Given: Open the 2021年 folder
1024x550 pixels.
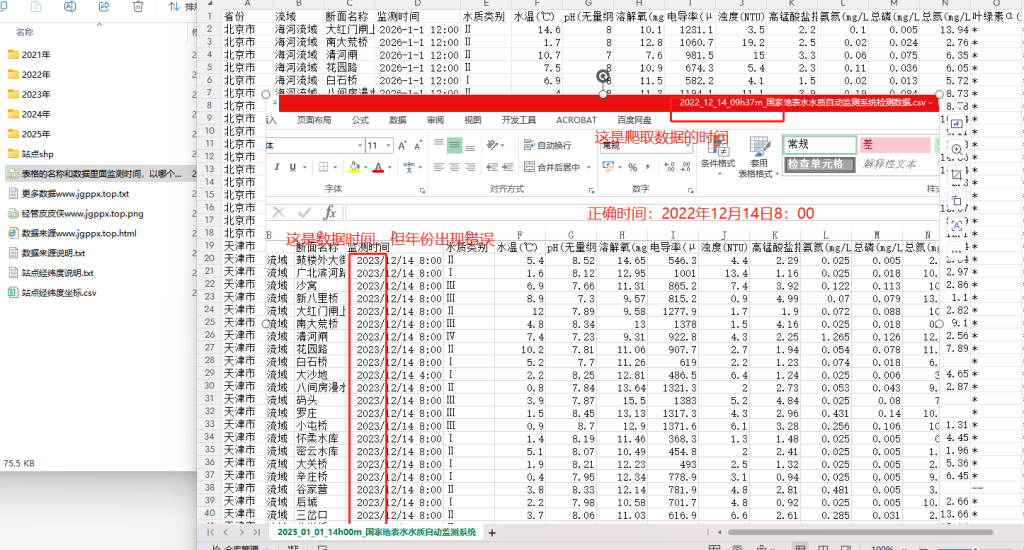Looking at the screenshot, I should [x=29, y=55].
